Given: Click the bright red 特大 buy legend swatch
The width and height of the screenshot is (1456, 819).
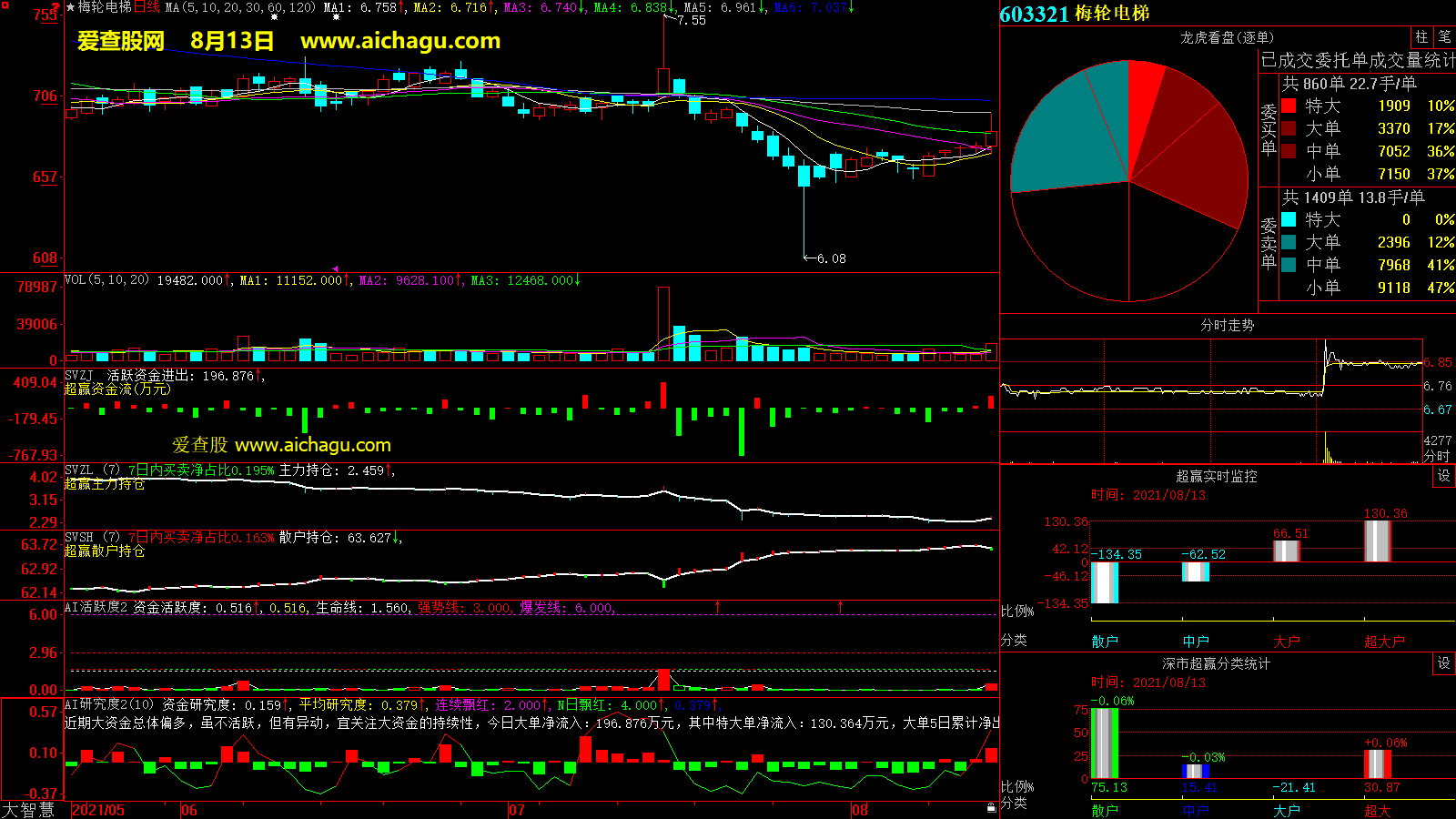Looking at the screenshot, I should [x=1289, y=106].
